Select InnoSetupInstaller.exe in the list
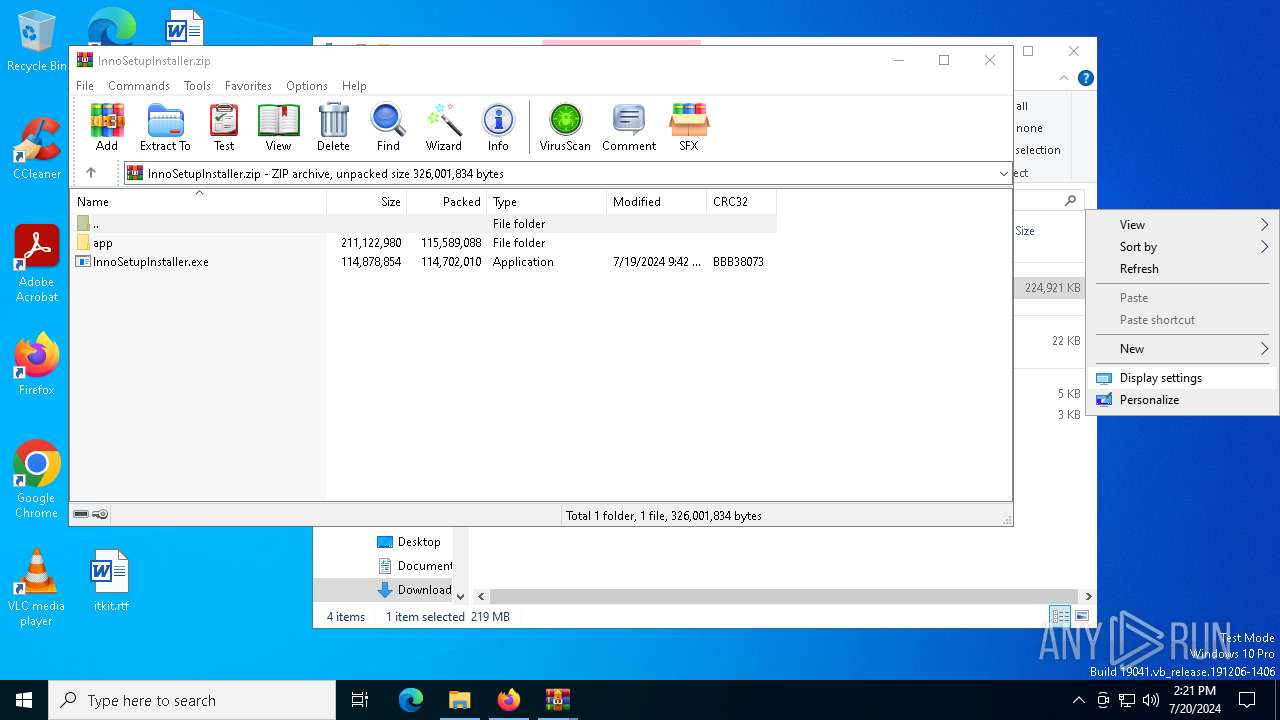Image resolution: width=1280 pixels, height=720 pixels. pos(423,262)
